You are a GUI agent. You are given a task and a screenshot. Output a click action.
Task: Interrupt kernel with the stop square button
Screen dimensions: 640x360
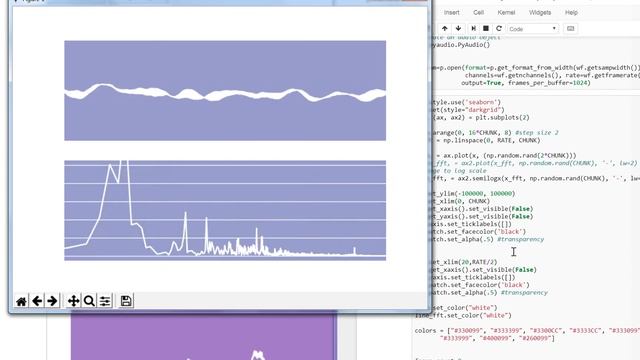coord(486,29)
